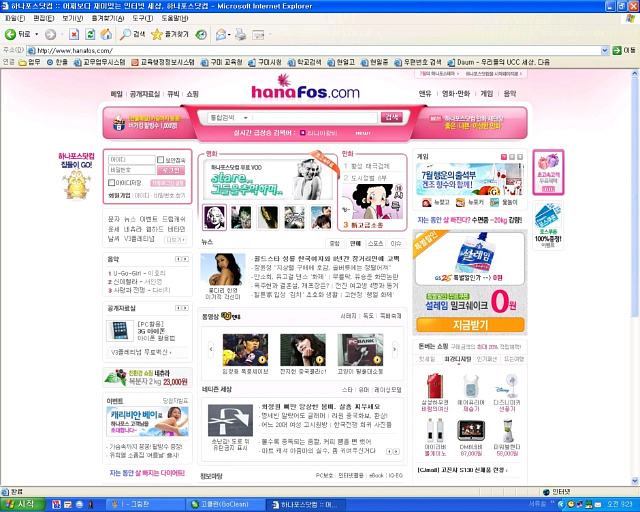The width and height of the screenshot is (640, 512).
Task: Click song U-Go-Girl in music chart
Action: click(x=137, y=273)
